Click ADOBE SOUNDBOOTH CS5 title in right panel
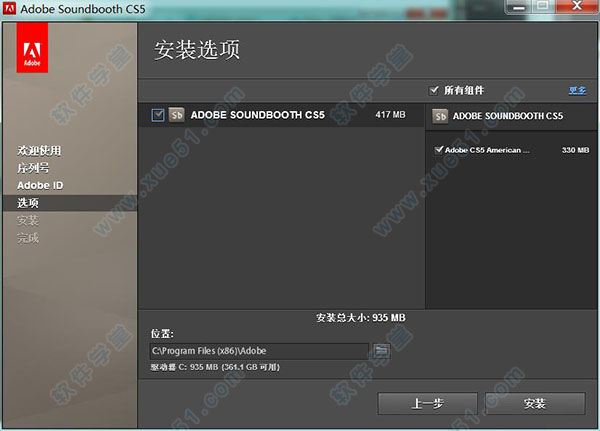 (x=508, y=116)
